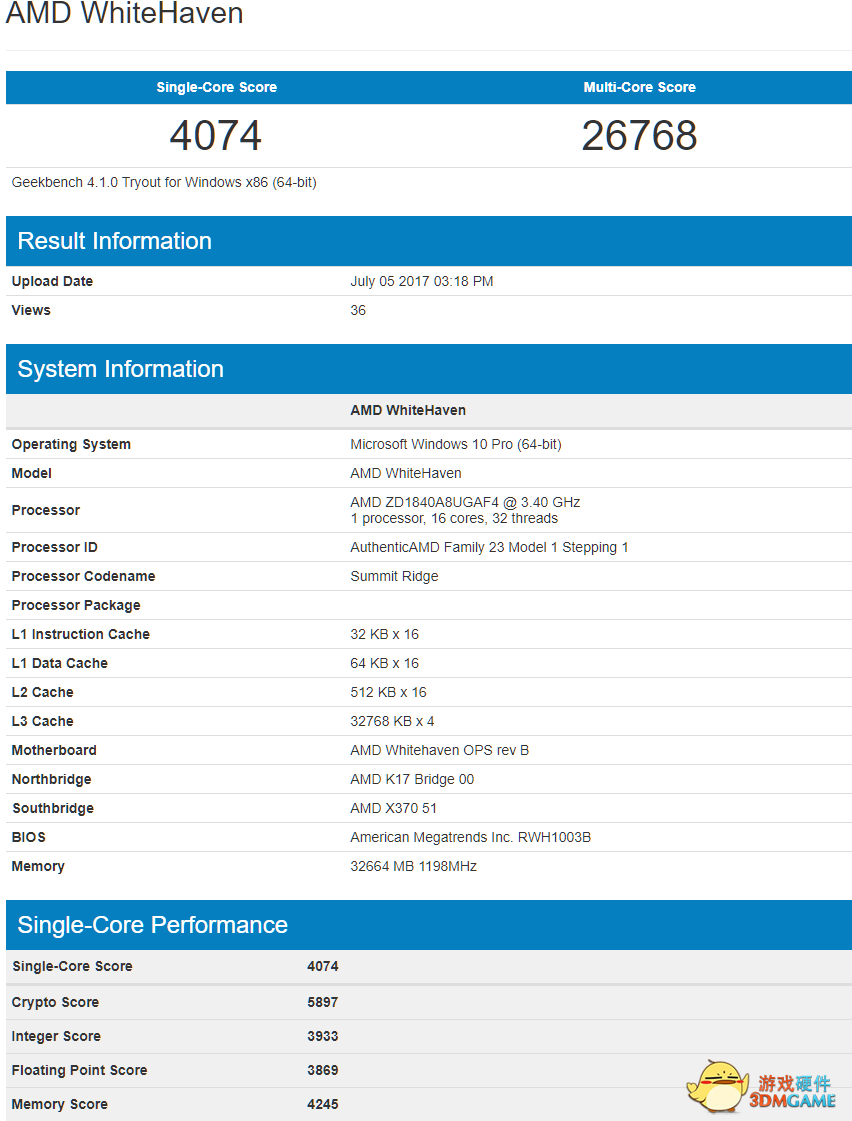Click AMD ZD1840A8UGAF4 @ 3.40 GHz text
Viewport: 852px width, 1121px height.
pos(465,502)
